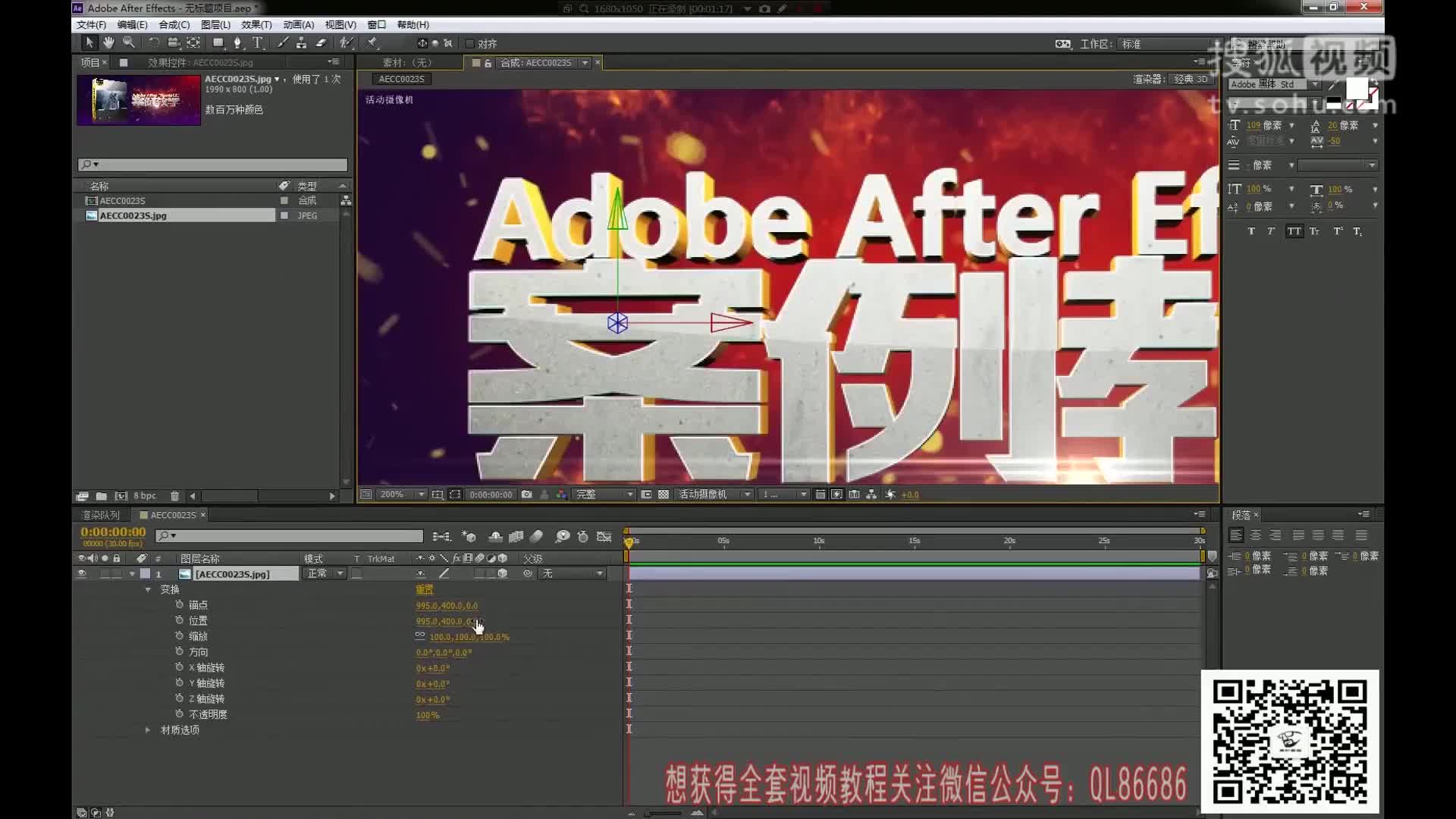Click the timeline zoom slider at bottom
Image resolution: width=1456 pixels, height=819 pixels.
coord(664,813)
